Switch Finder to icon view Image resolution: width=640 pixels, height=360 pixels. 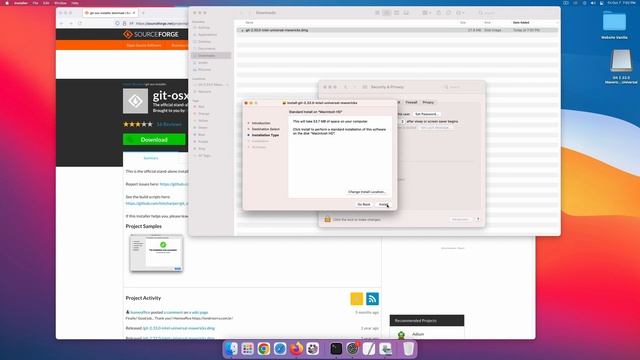pos(377,13)
